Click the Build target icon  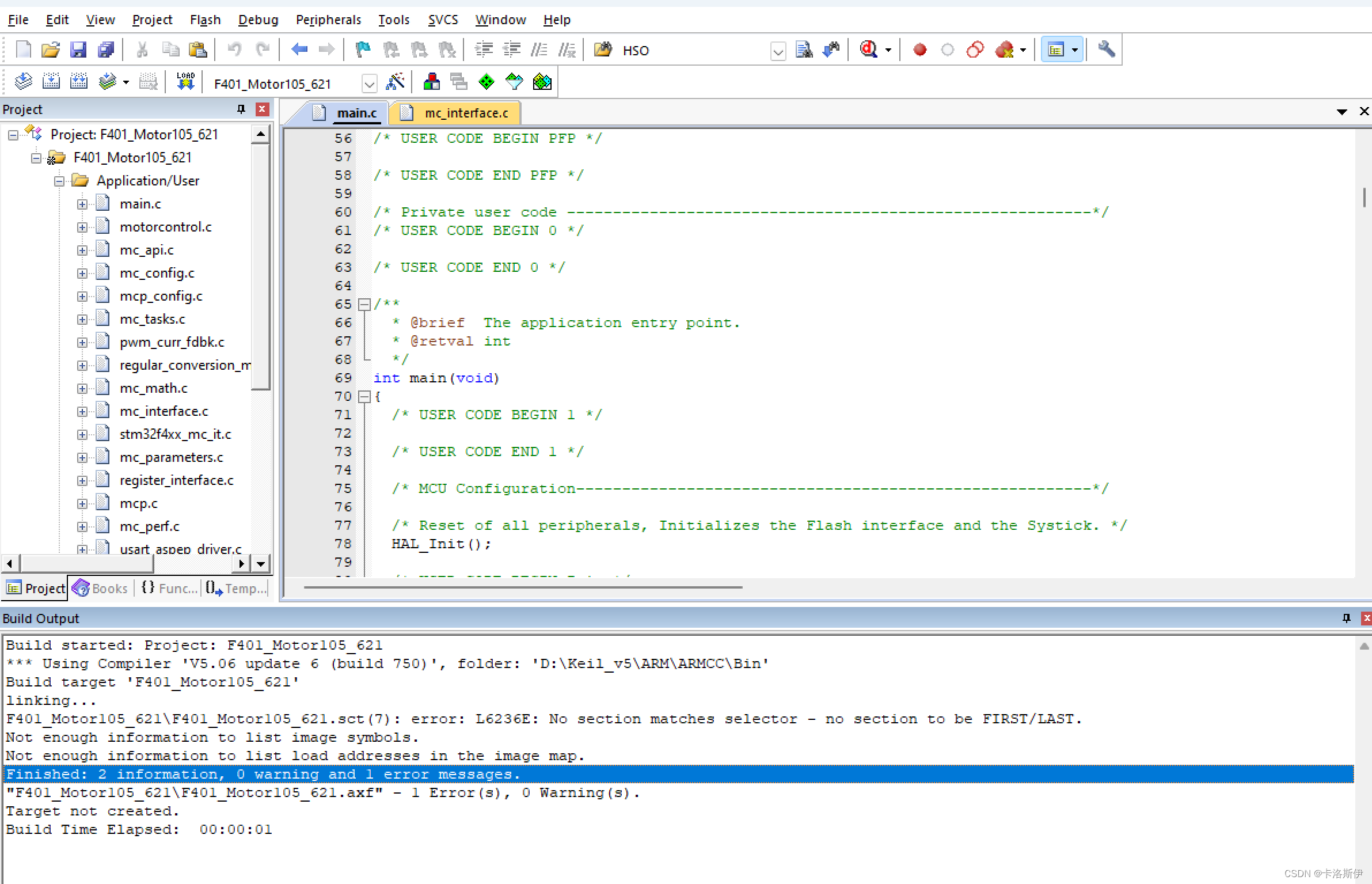tap(51, 82)
